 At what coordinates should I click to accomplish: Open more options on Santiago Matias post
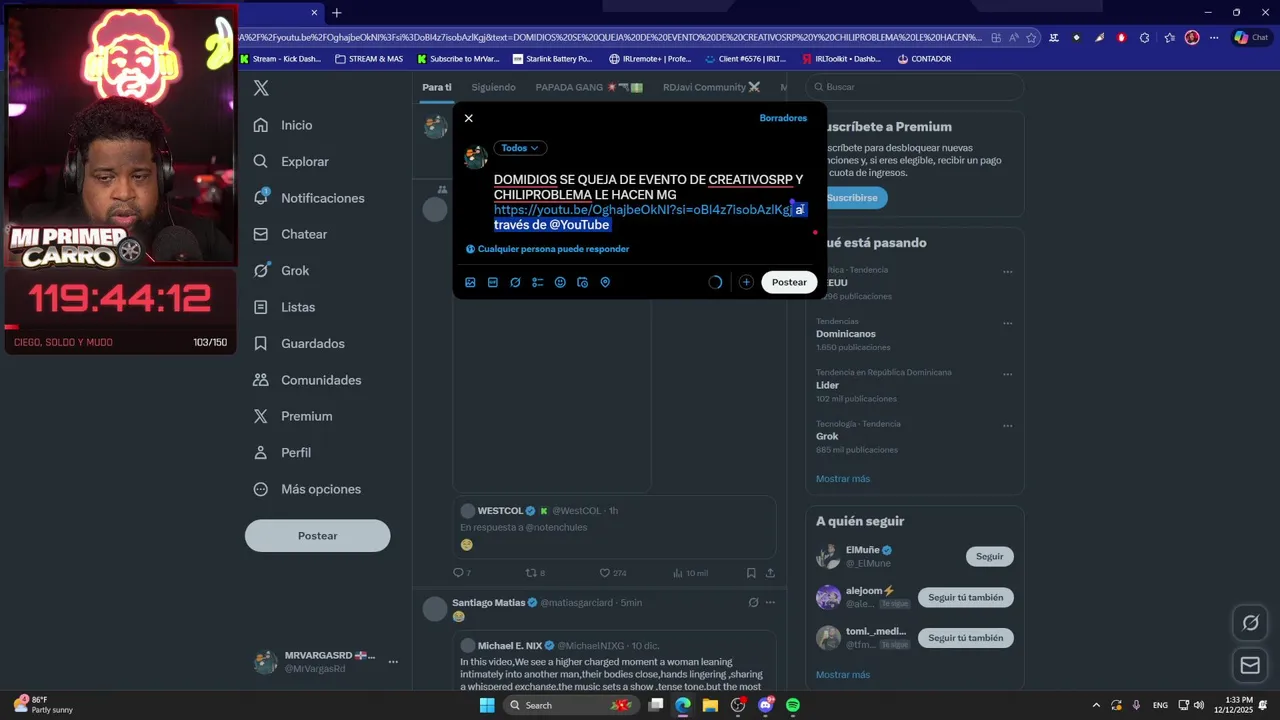point(770,603)
